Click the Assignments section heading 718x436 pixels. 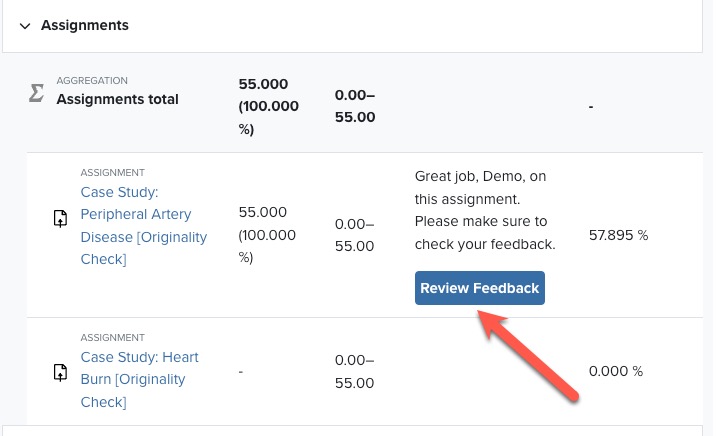tap(85, 25)
